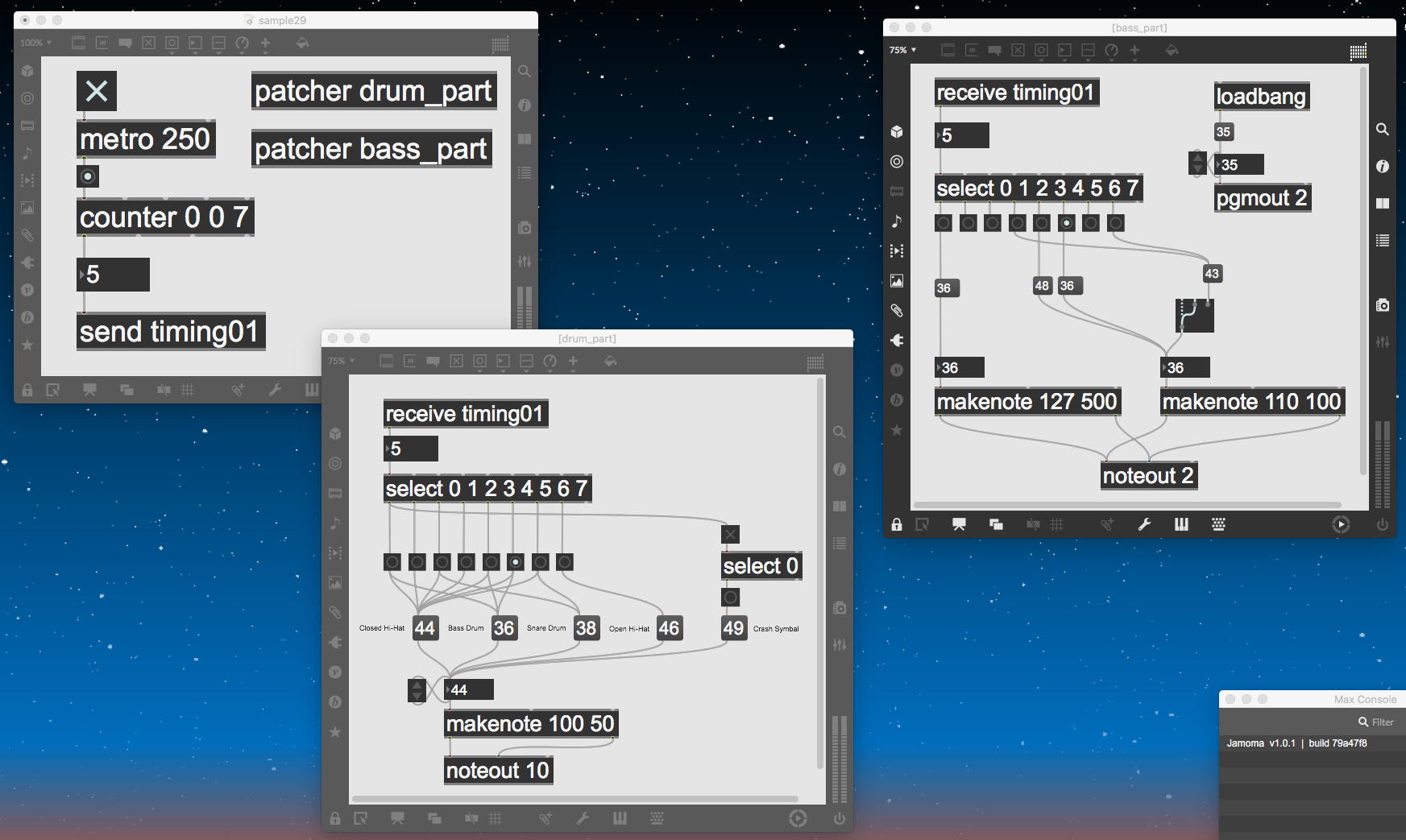Click the horizontal scrollbar in bass_part
The width and height of the screenshot is (1406, 840).
coord(1126,505)
